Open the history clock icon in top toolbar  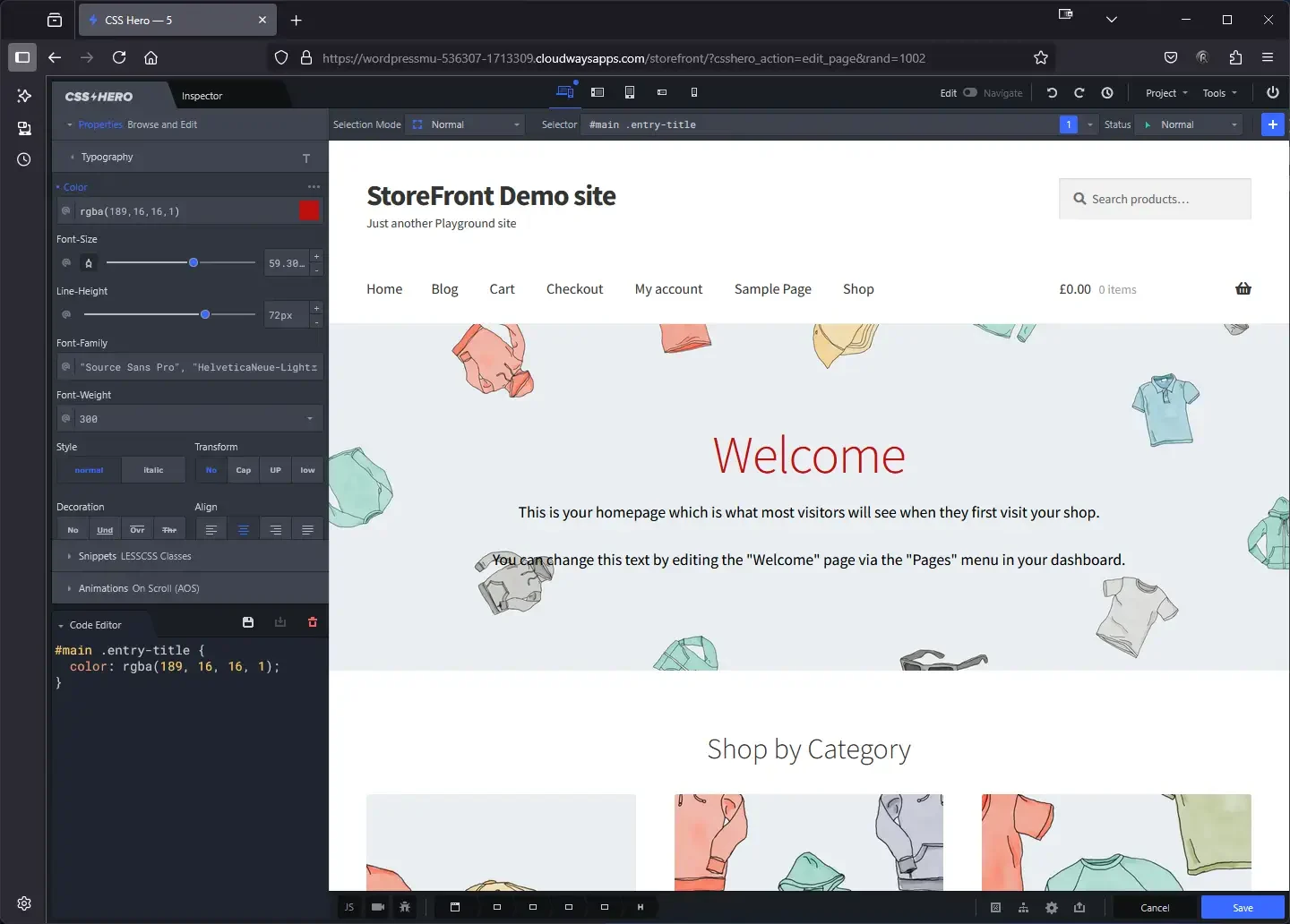point(1107,93)
